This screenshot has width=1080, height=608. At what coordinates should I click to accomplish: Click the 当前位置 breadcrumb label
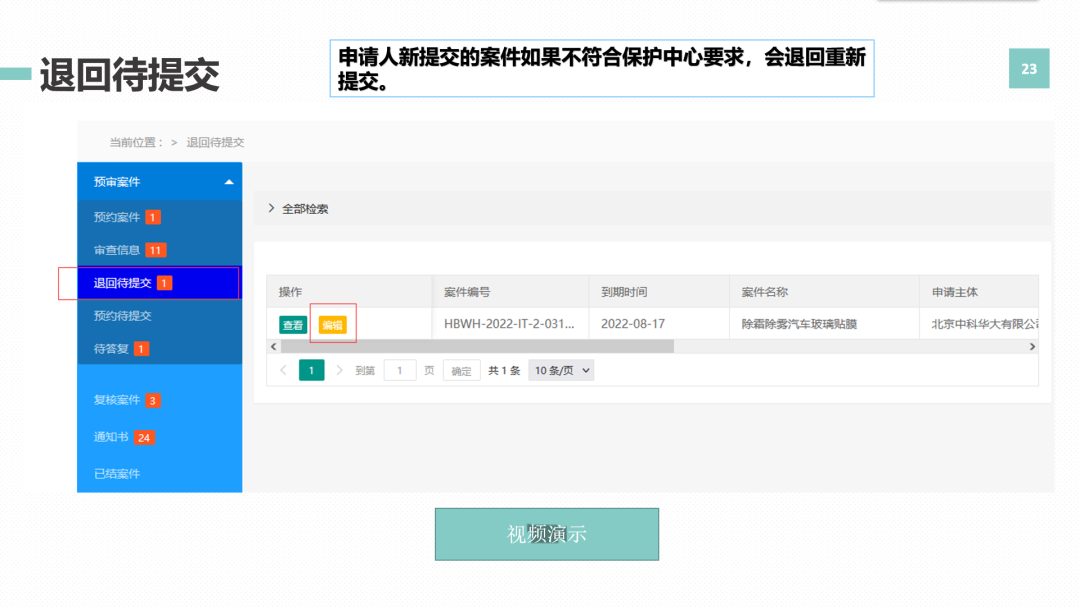pos(136,143)
